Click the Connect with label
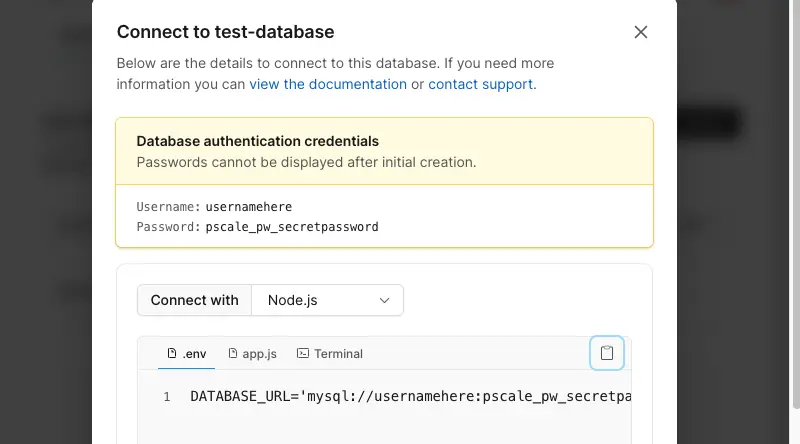This screenshot has width=800, height=444. click(x=194, y=300)
